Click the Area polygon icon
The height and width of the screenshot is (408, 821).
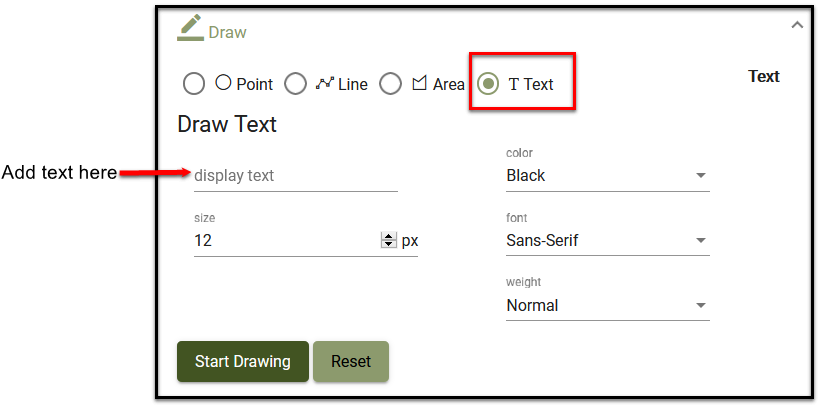420,83
